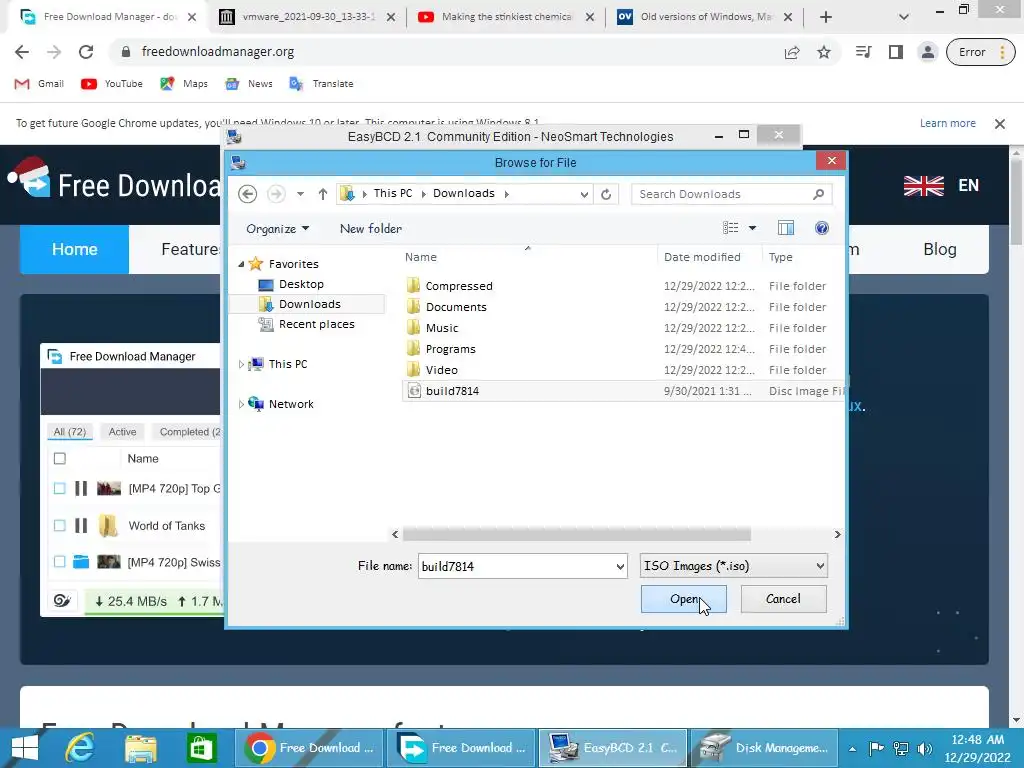The width and height of the screenshot is (1024, 768).
Task: Switch to vmware_2021-09-30 Chrome tab
Action: 307,17
